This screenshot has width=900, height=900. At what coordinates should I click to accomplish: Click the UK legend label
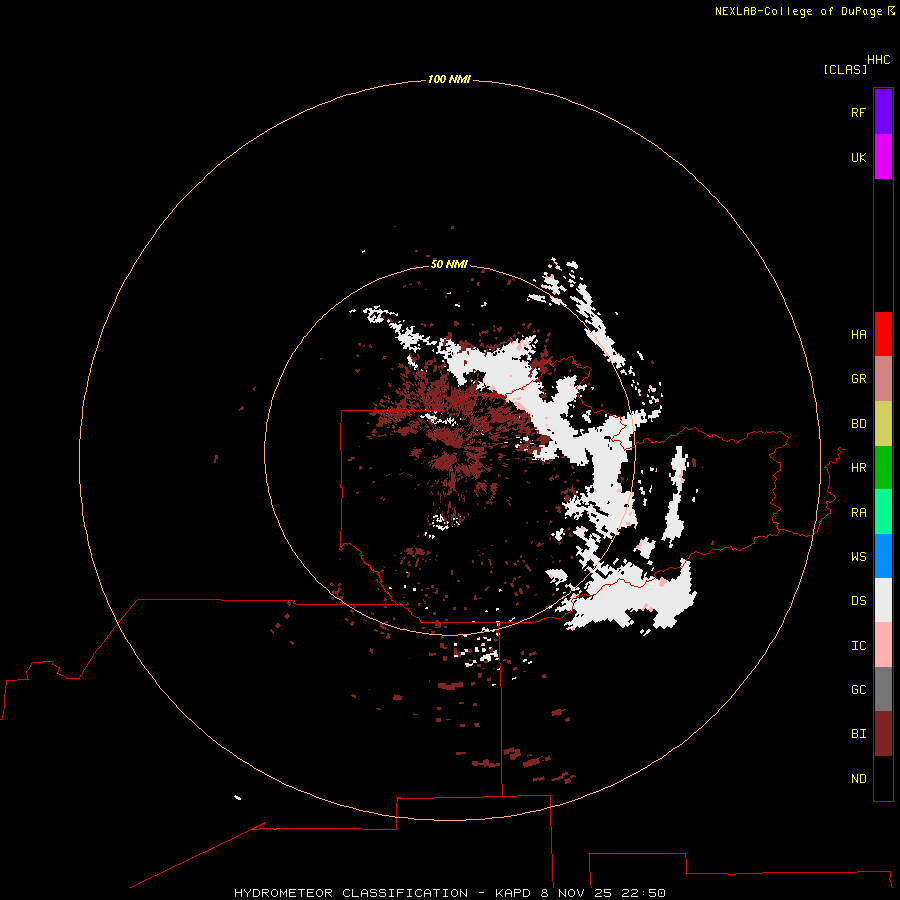coord(858,157)
